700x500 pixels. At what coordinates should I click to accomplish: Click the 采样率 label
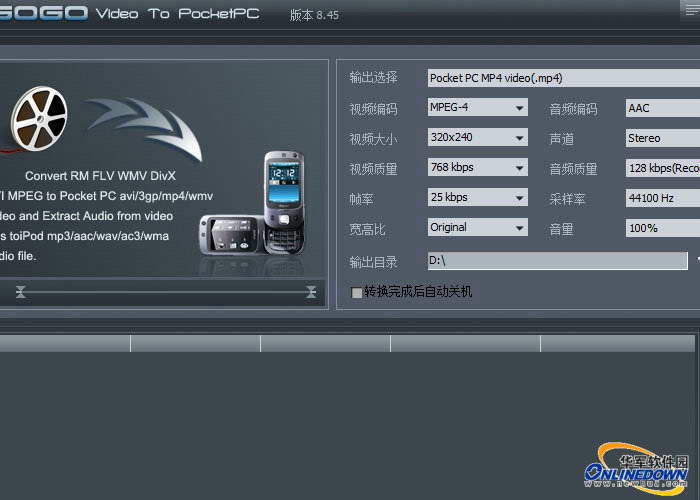point(567,199)
